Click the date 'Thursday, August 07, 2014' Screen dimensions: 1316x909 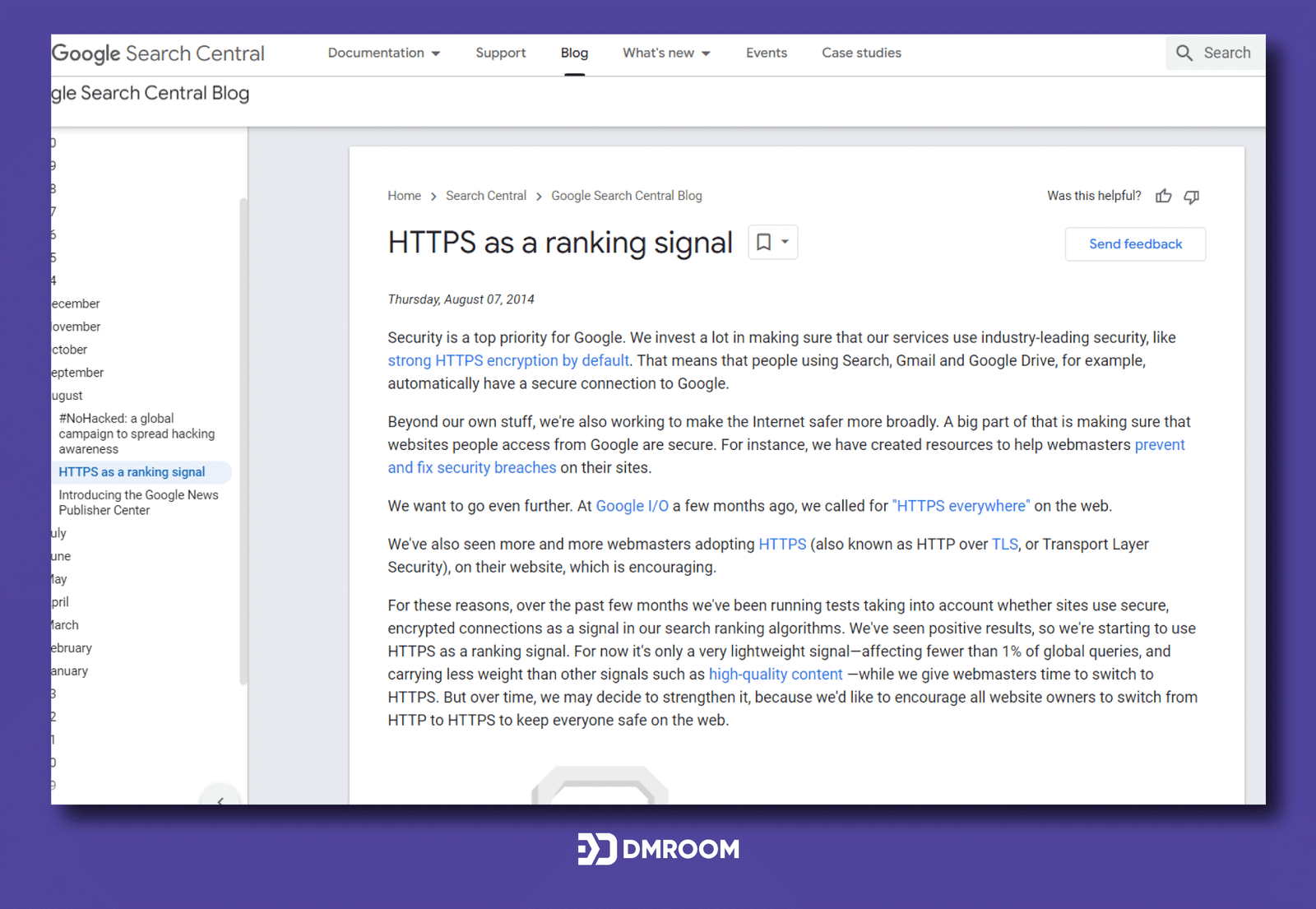tap(461, 299)
